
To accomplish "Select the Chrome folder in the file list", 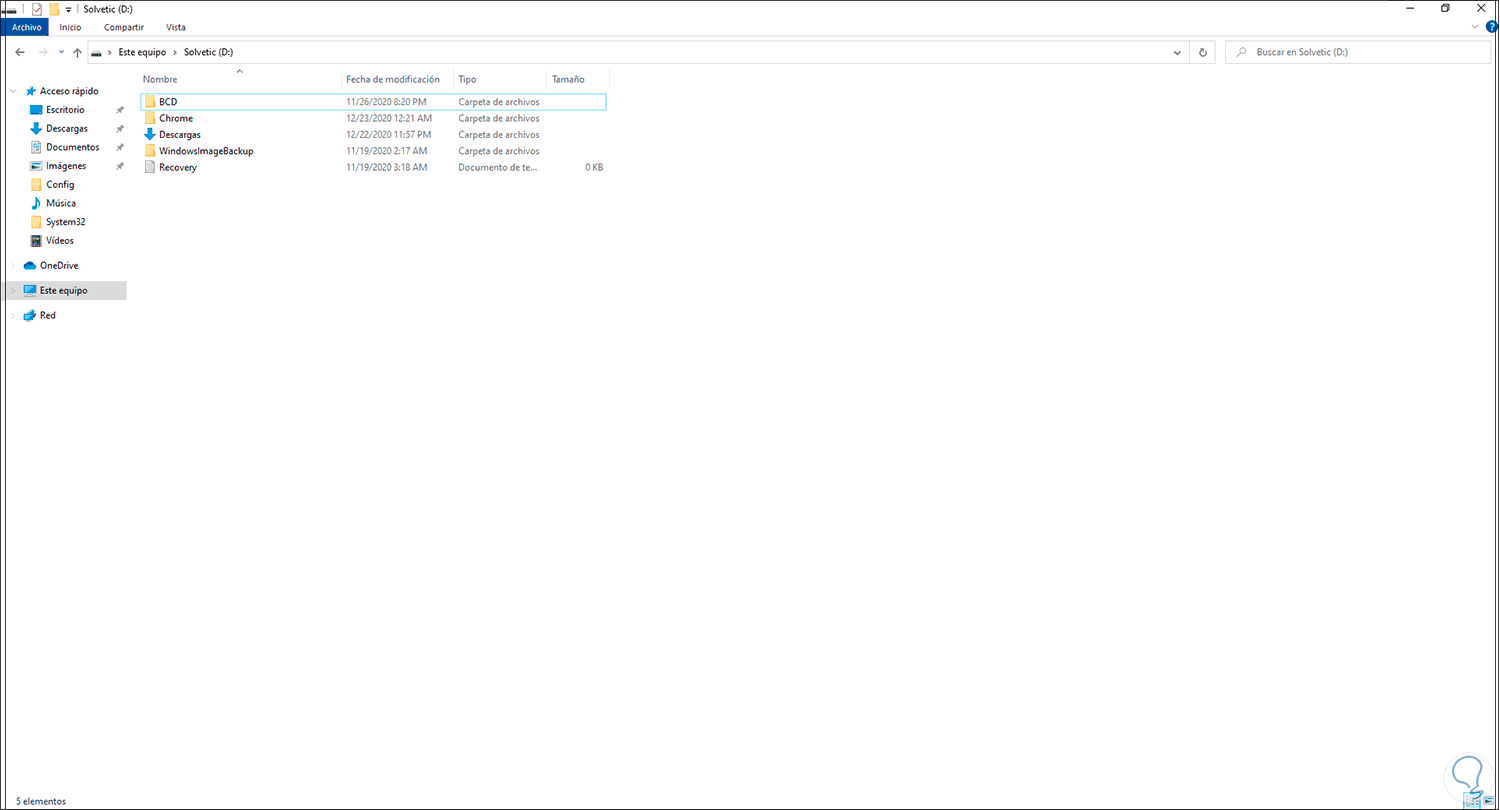I will pyautogui.click(x=177, y=117).
